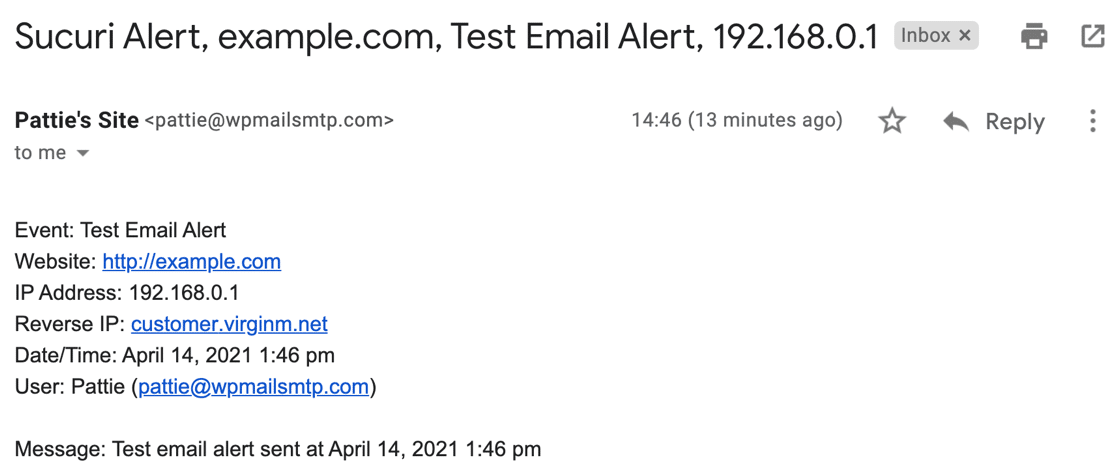Click the "Reply" text label
1116x472 pixels.
tap(1015, 122)
